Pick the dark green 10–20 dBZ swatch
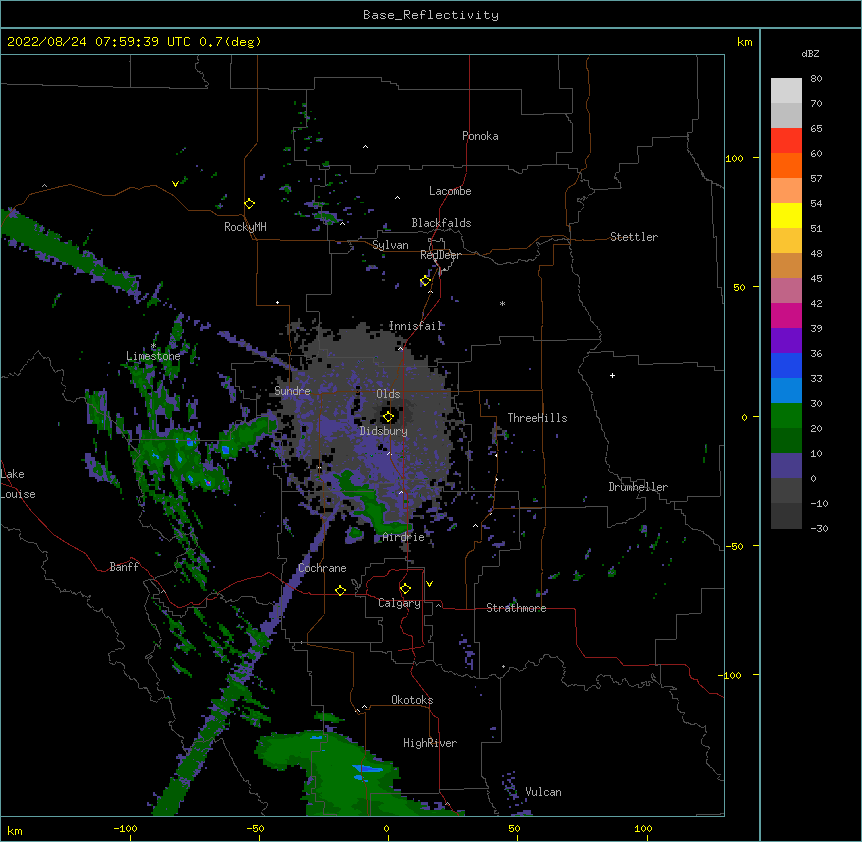This screenshot has width=862, height=842. 786,441
